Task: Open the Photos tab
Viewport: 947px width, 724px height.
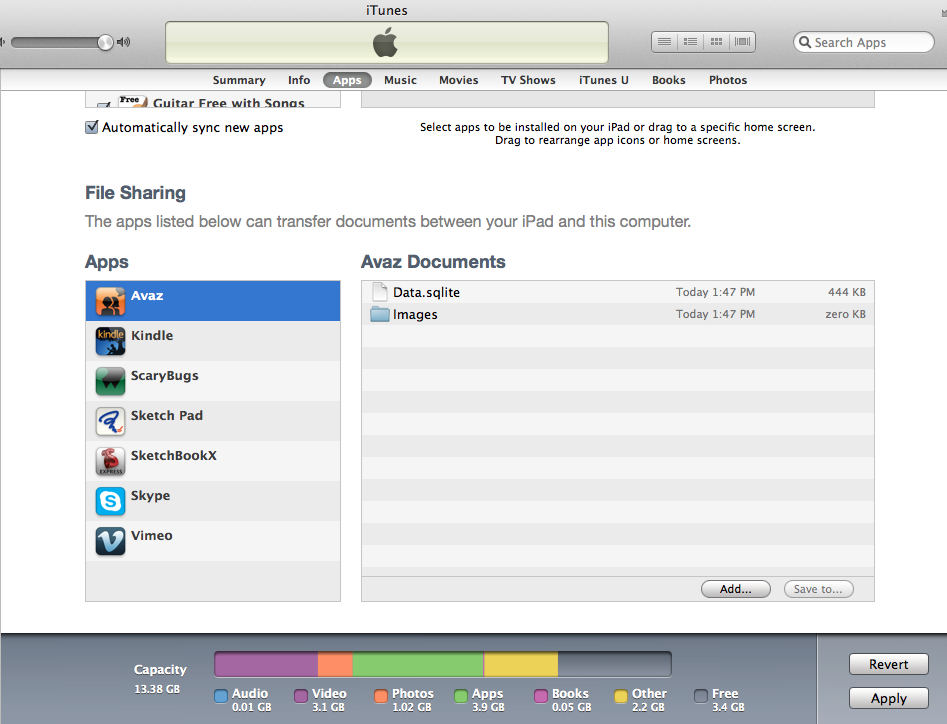Action: 728,80
